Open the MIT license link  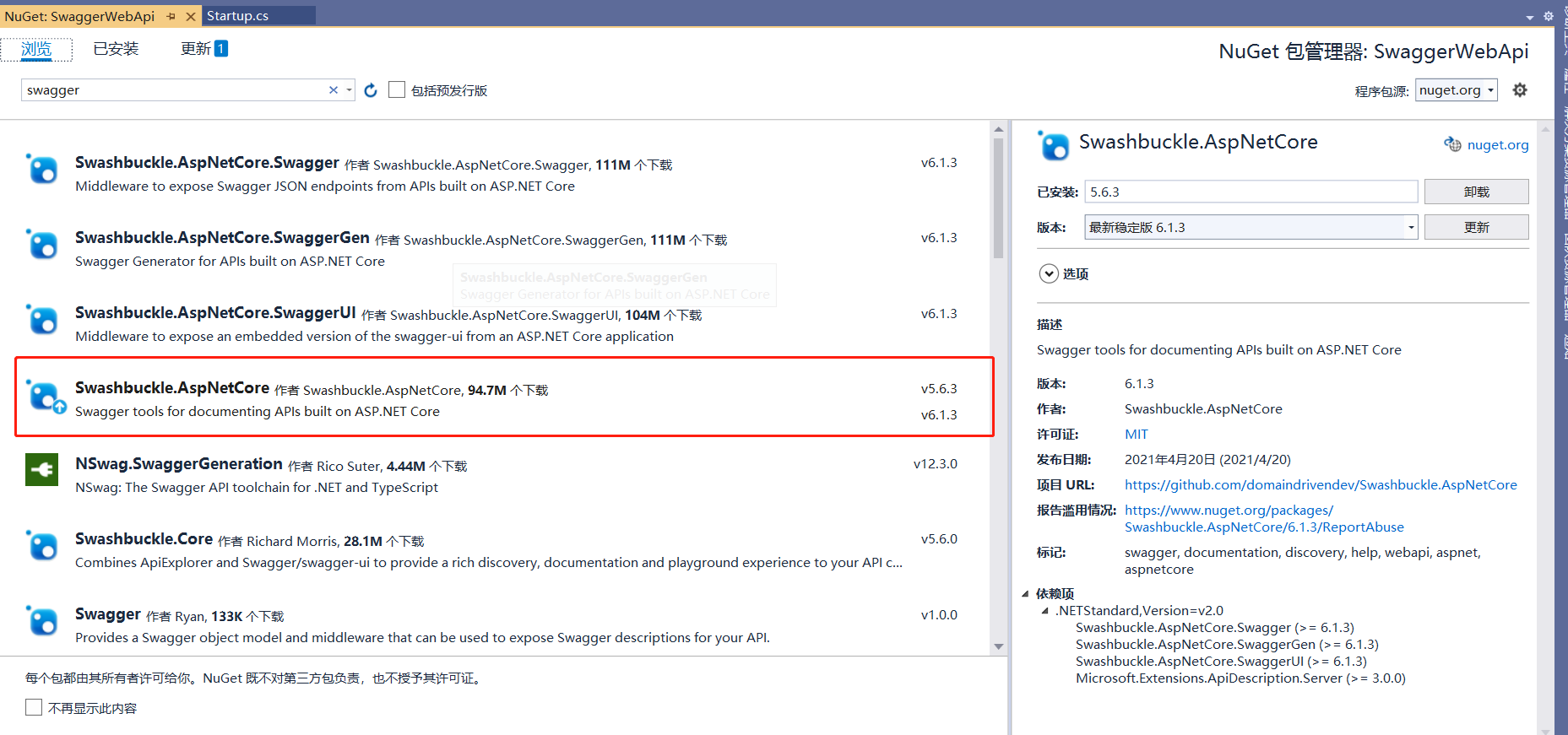coord(1136,434)
